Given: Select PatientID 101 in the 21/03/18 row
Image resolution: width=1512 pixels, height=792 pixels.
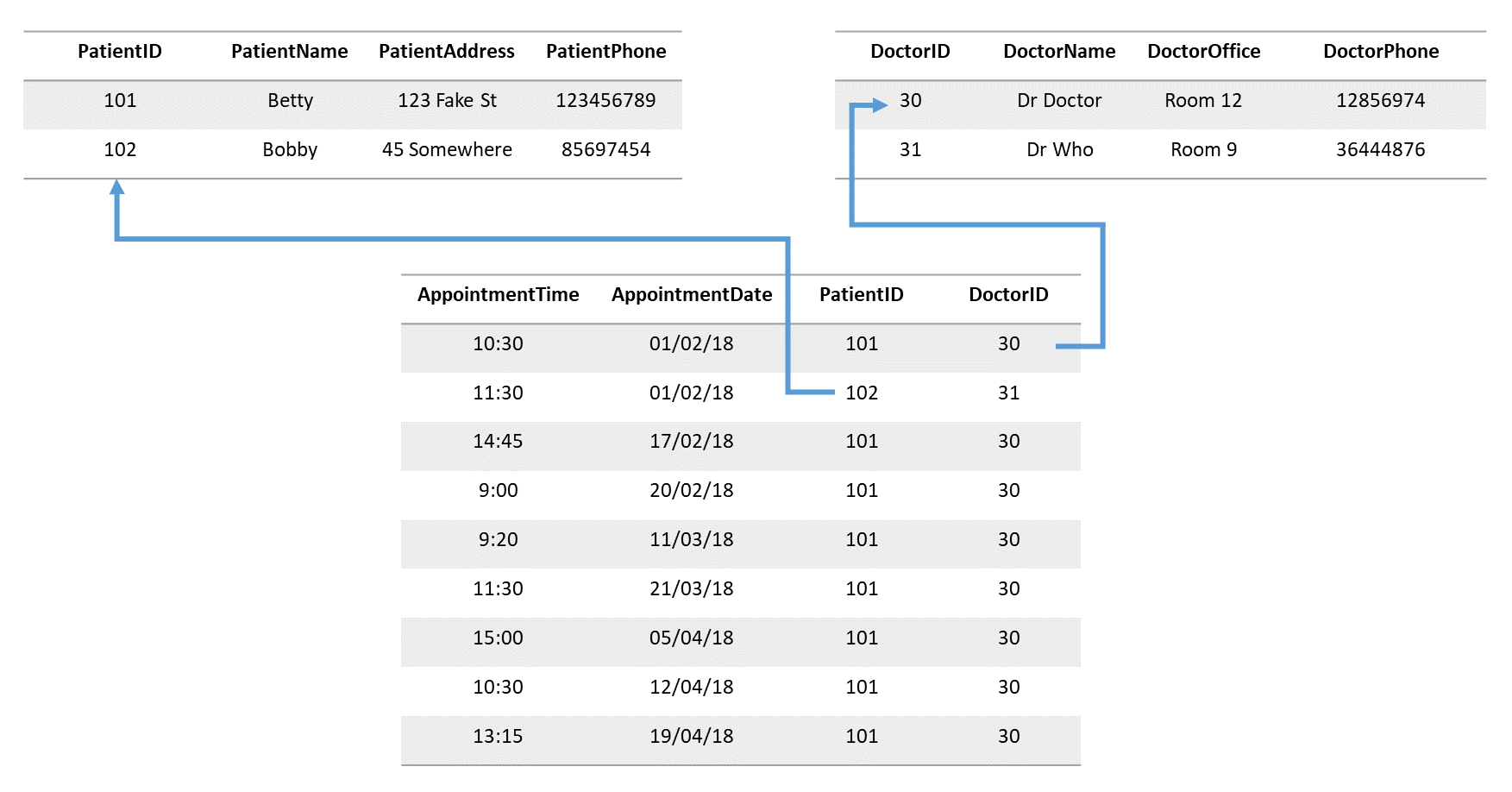Looking at the screenshot, I should (862, 589).
